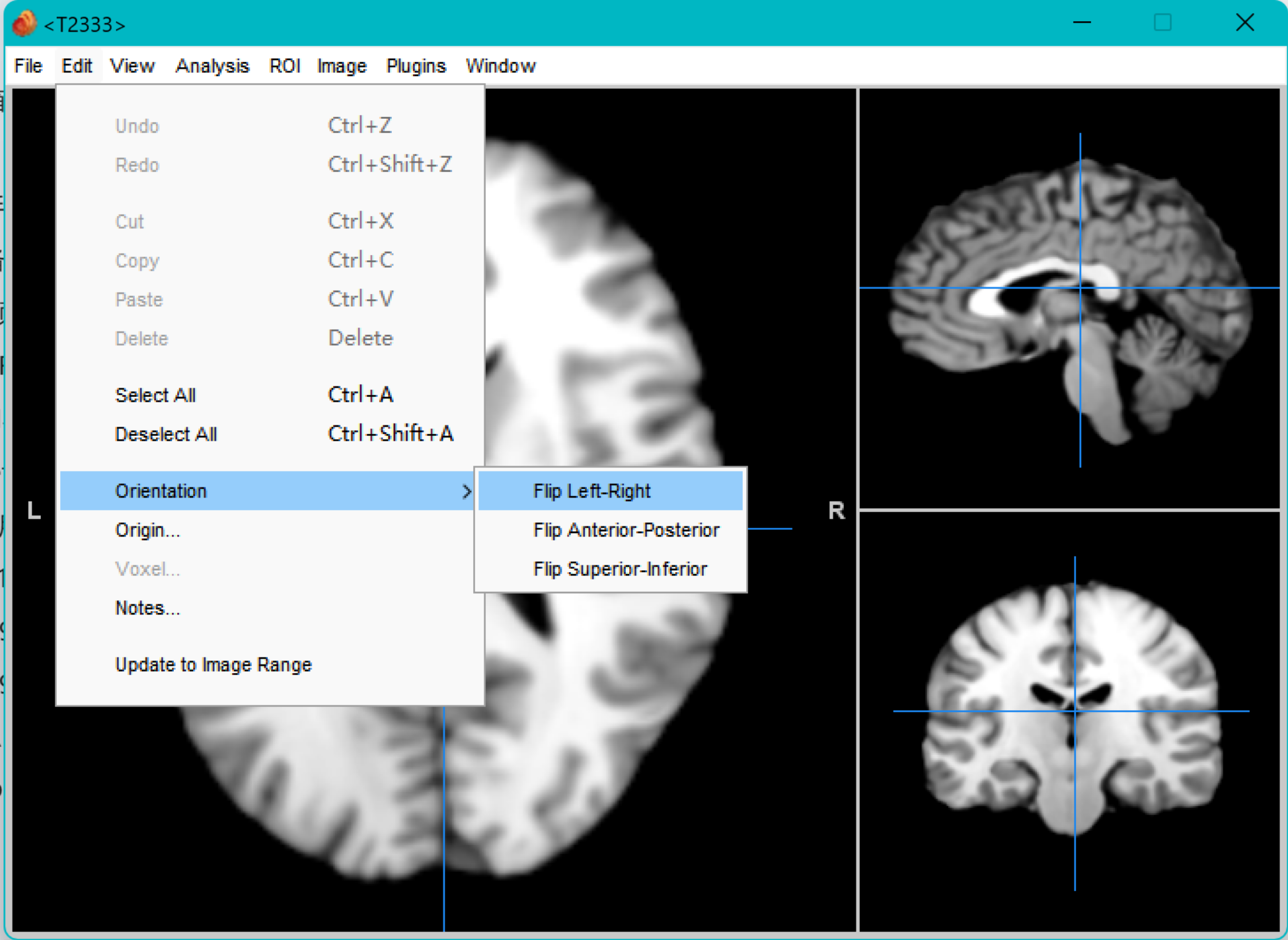
Task: Click Deselect All menu entry
Action: (x=166, y=434)
